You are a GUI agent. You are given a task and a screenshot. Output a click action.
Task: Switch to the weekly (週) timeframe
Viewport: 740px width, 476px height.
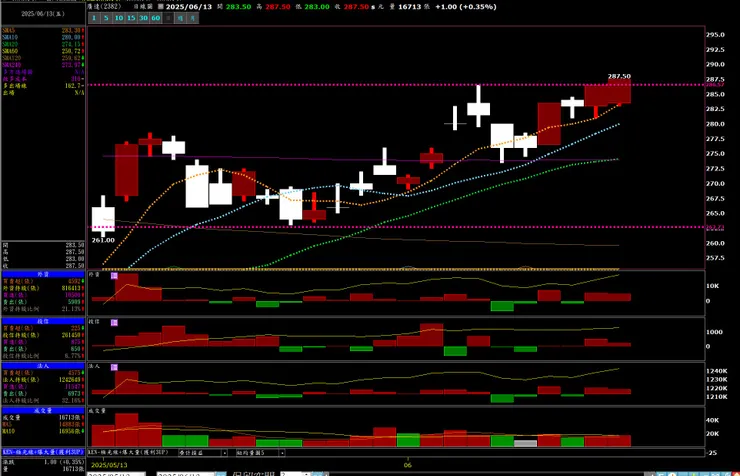point(180,18)
